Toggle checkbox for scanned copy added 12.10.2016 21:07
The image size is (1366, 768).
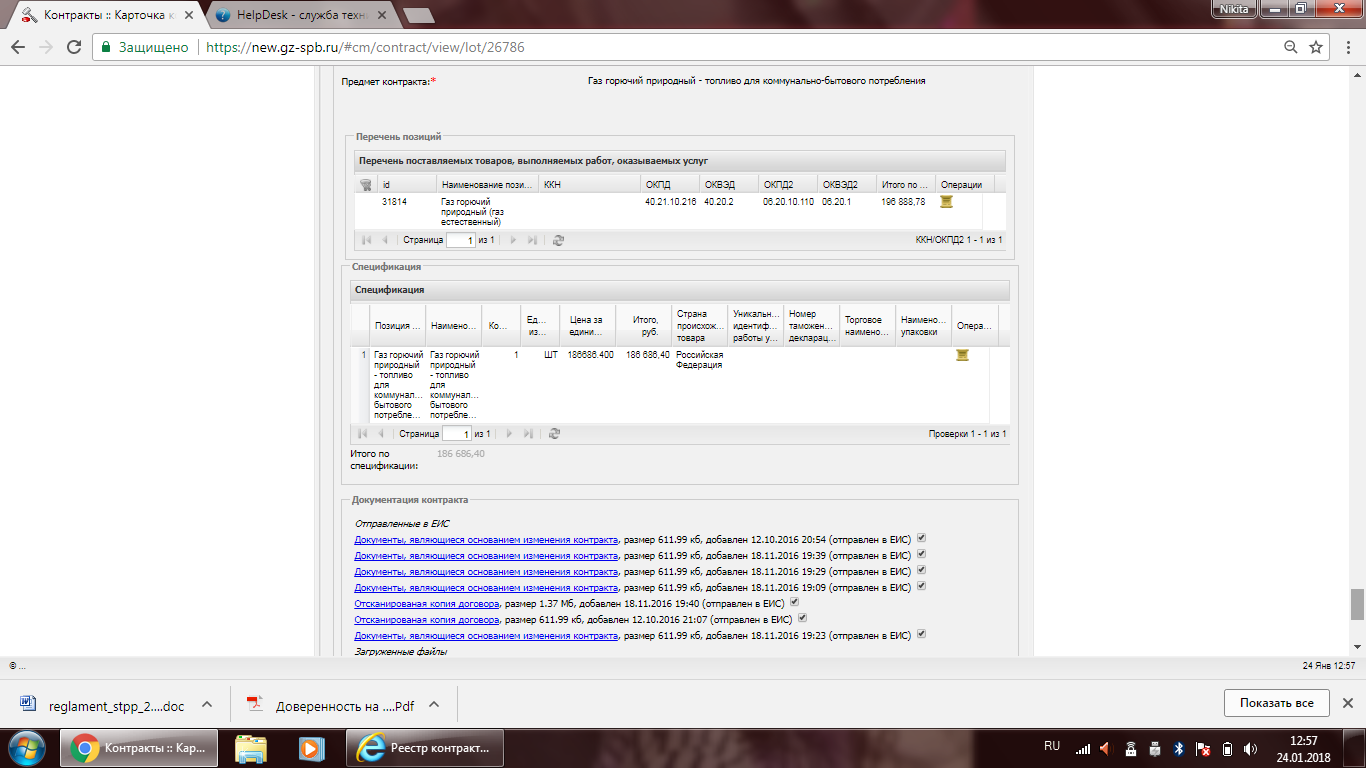pos(802,618)
